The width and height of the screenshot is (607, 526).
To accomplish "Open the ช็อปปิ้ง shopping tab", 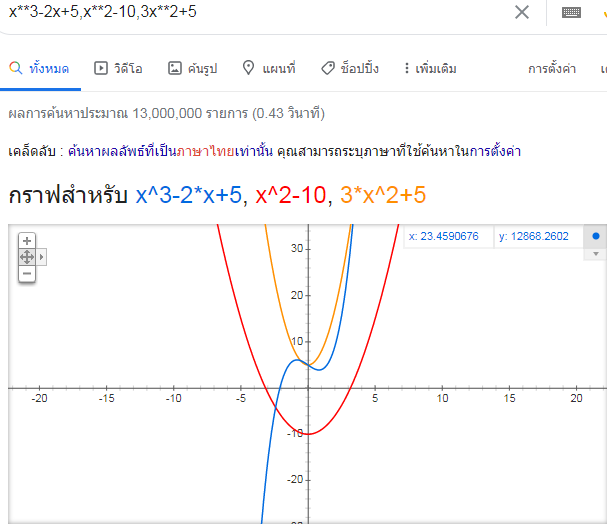I will coord(350,69).
